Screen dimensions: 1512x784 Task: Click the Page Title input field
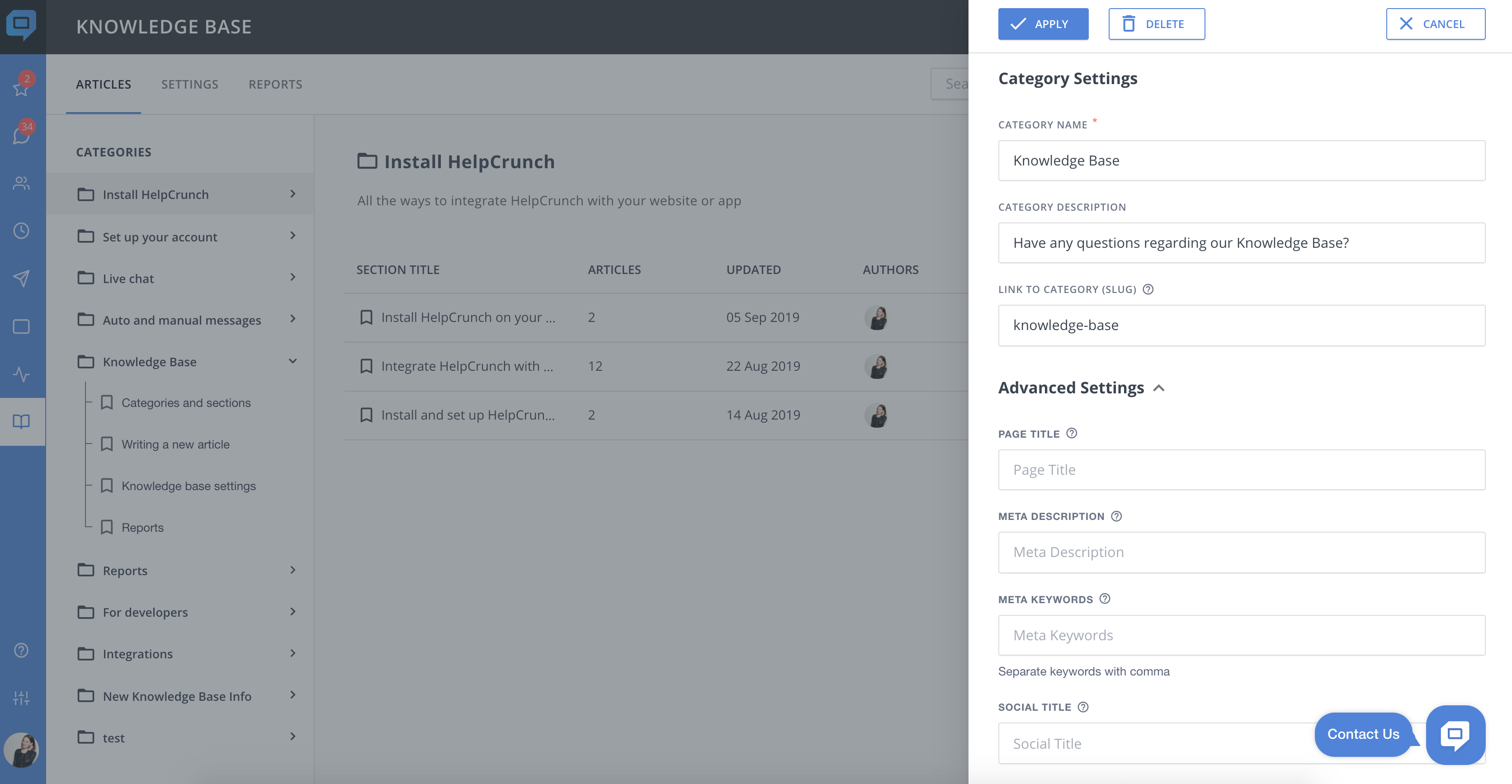click(1242, 469)
